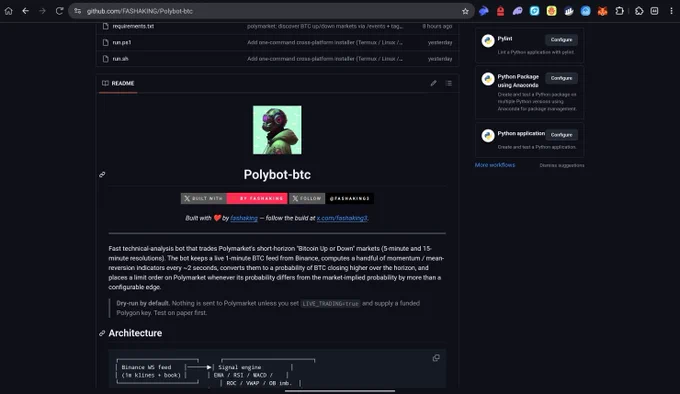Click the Architecture heading text
The image size is (680, 394).
pyautogui.click(x=135, y=333)
